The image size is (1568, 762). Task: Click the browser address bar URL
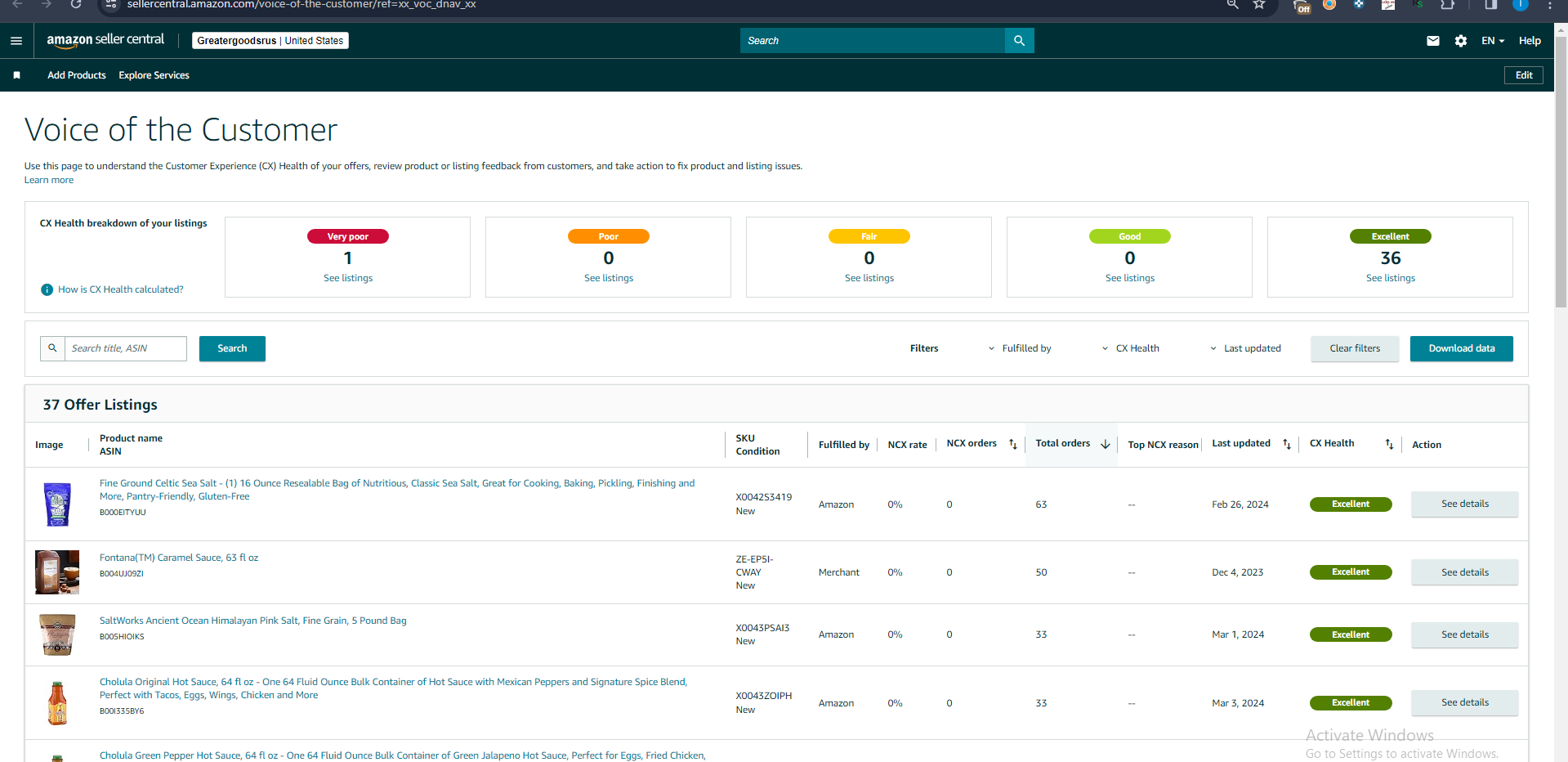(302, 5)
